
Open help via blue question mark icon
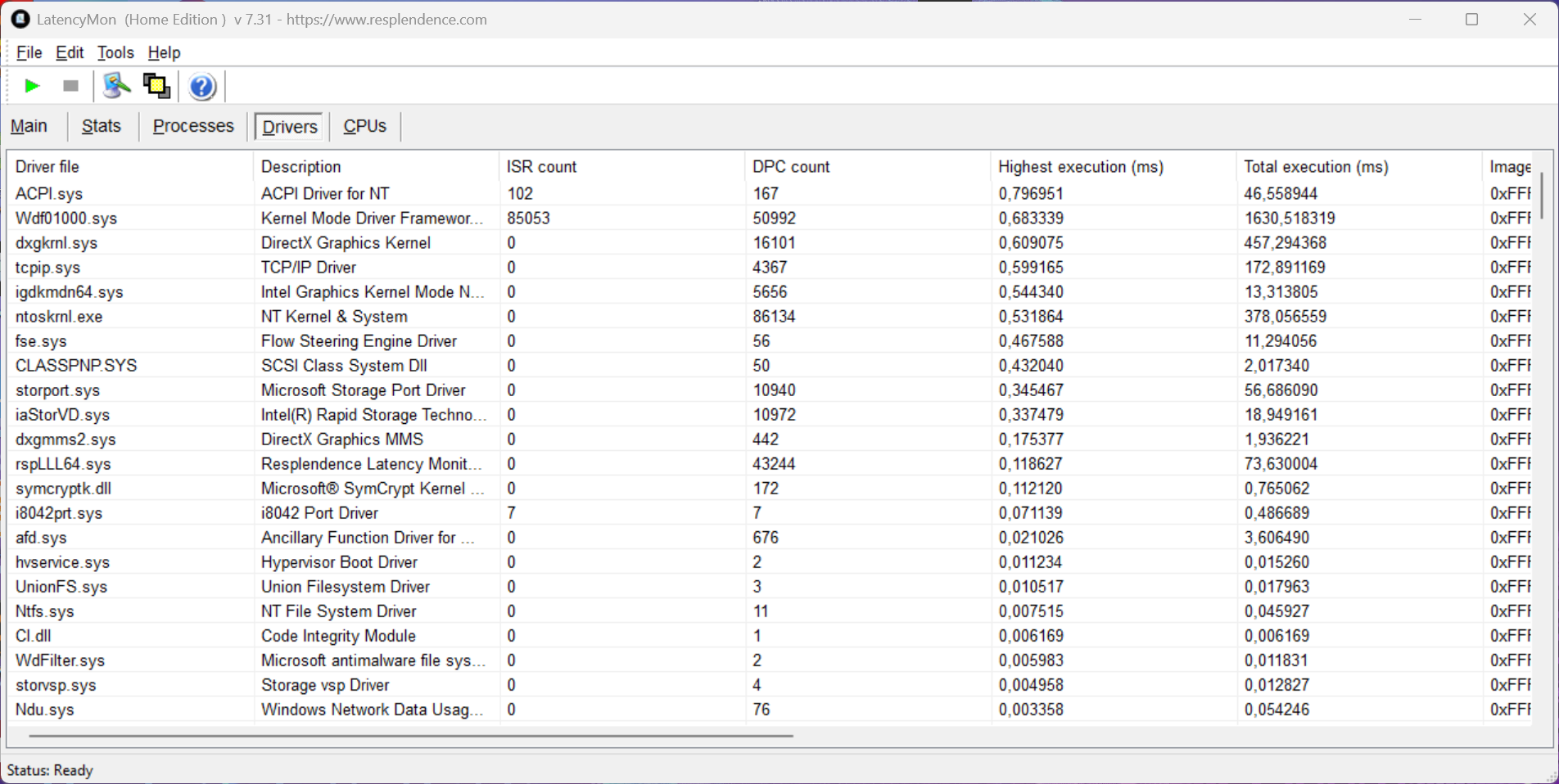[201, 86]
